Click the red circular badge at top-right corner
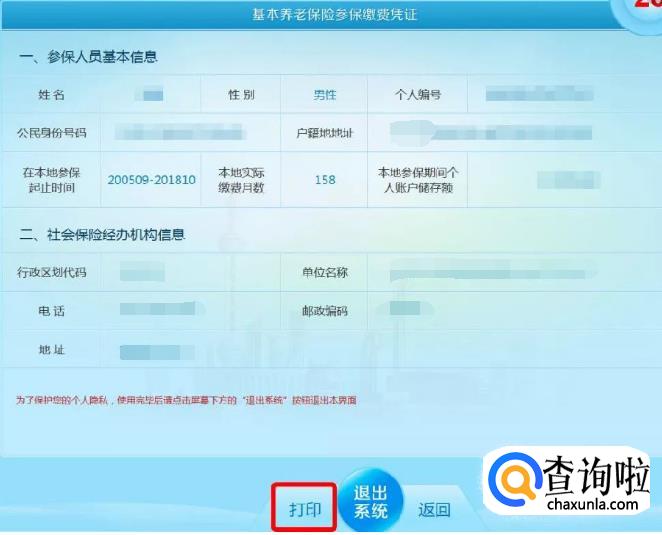 643,10
